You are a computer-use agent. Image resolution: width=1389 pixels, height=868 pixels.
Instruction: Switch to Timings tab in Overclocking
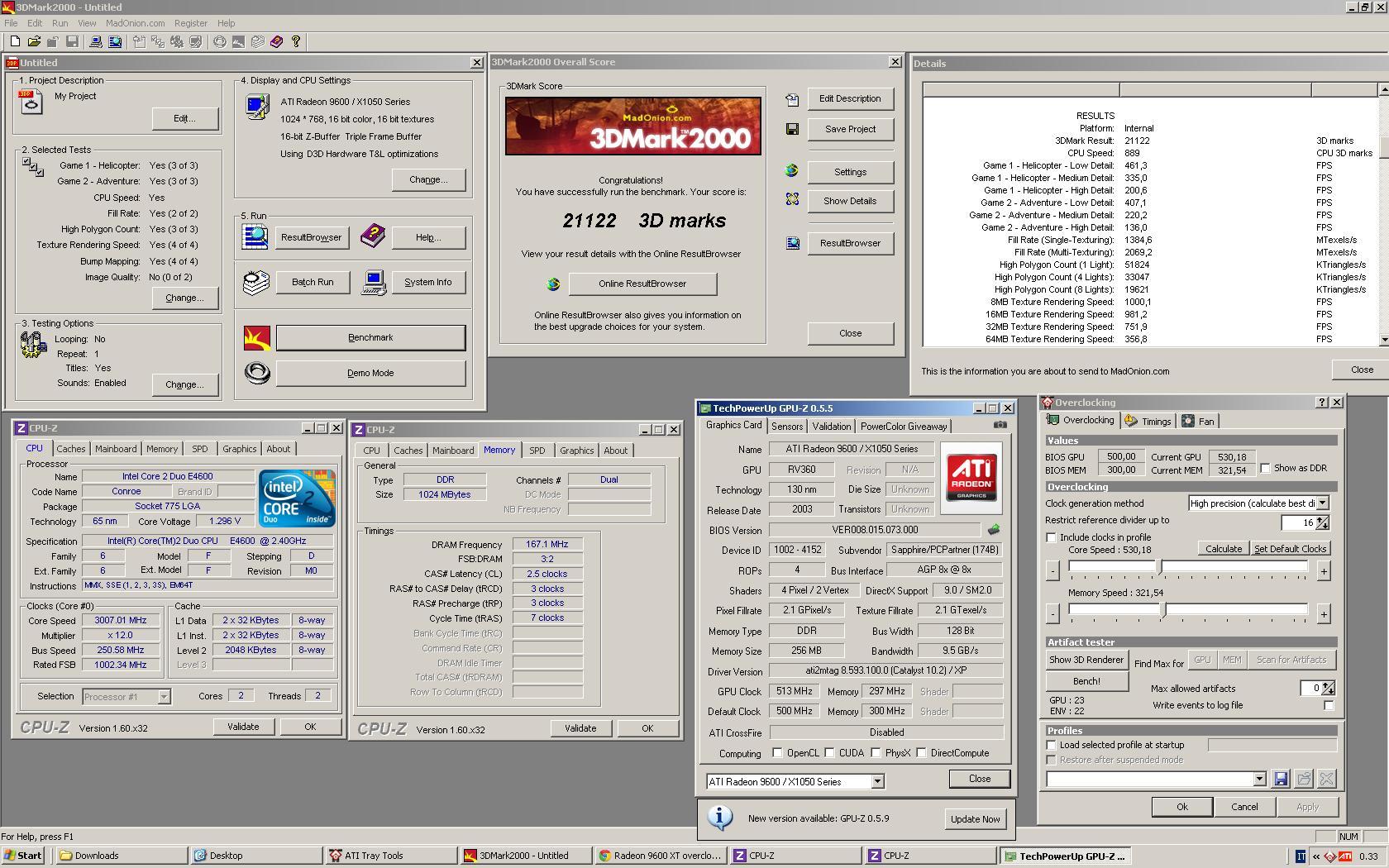pos(1148,421)
